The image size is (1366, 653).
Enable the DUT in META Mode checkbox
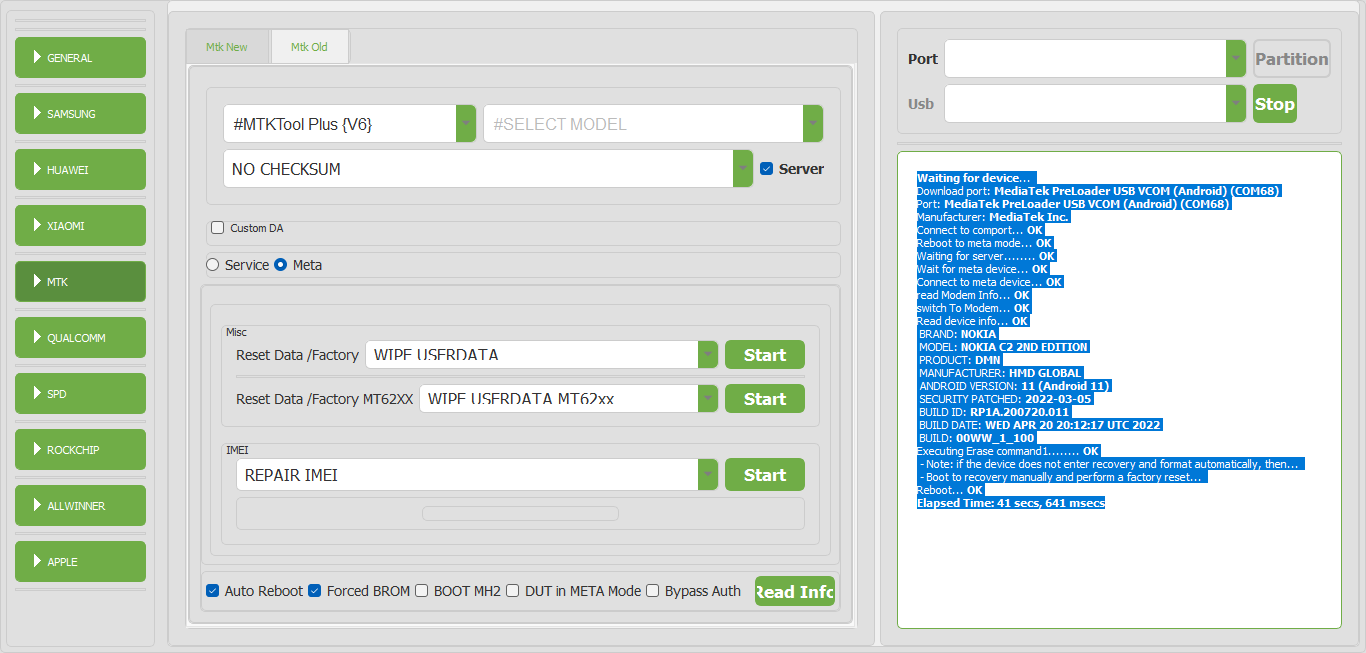513,591
